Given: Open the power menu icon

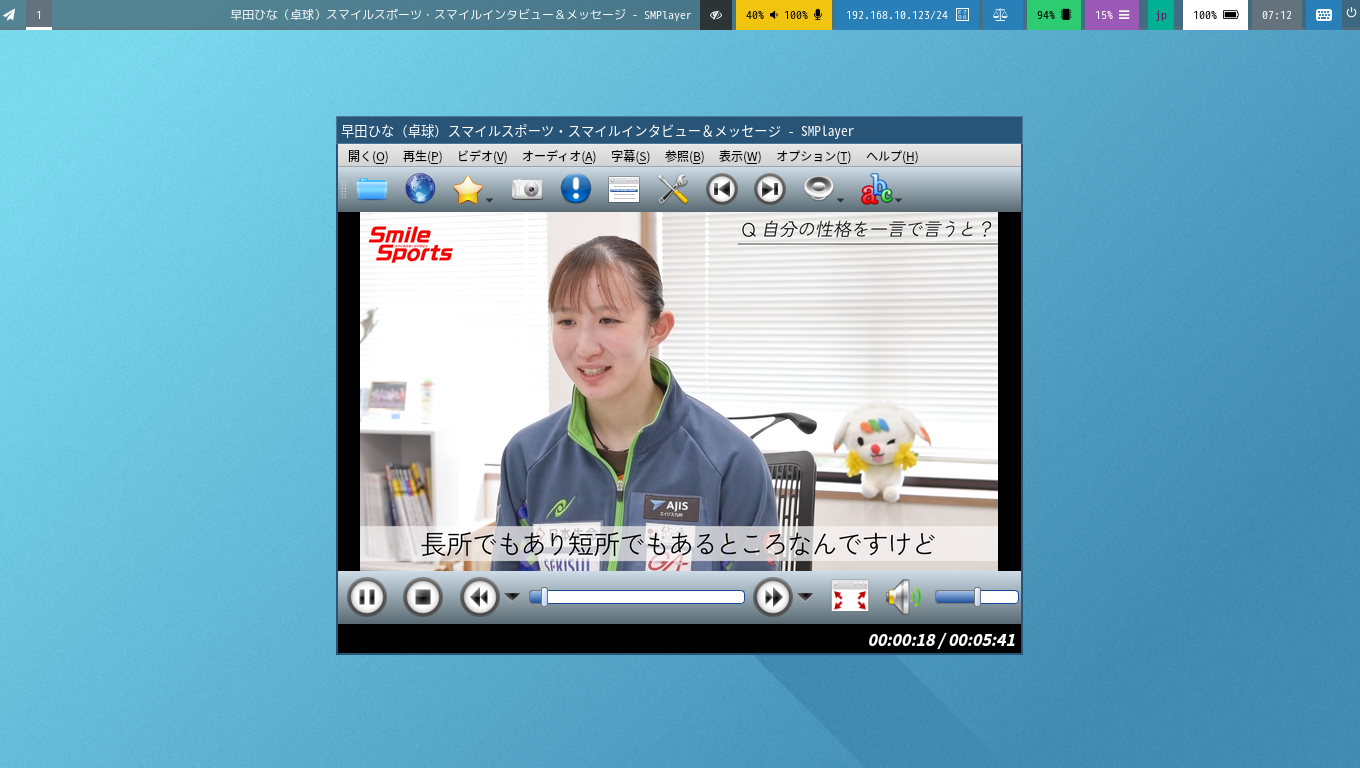Looking at the screenshot, I should pos(1351,13).
